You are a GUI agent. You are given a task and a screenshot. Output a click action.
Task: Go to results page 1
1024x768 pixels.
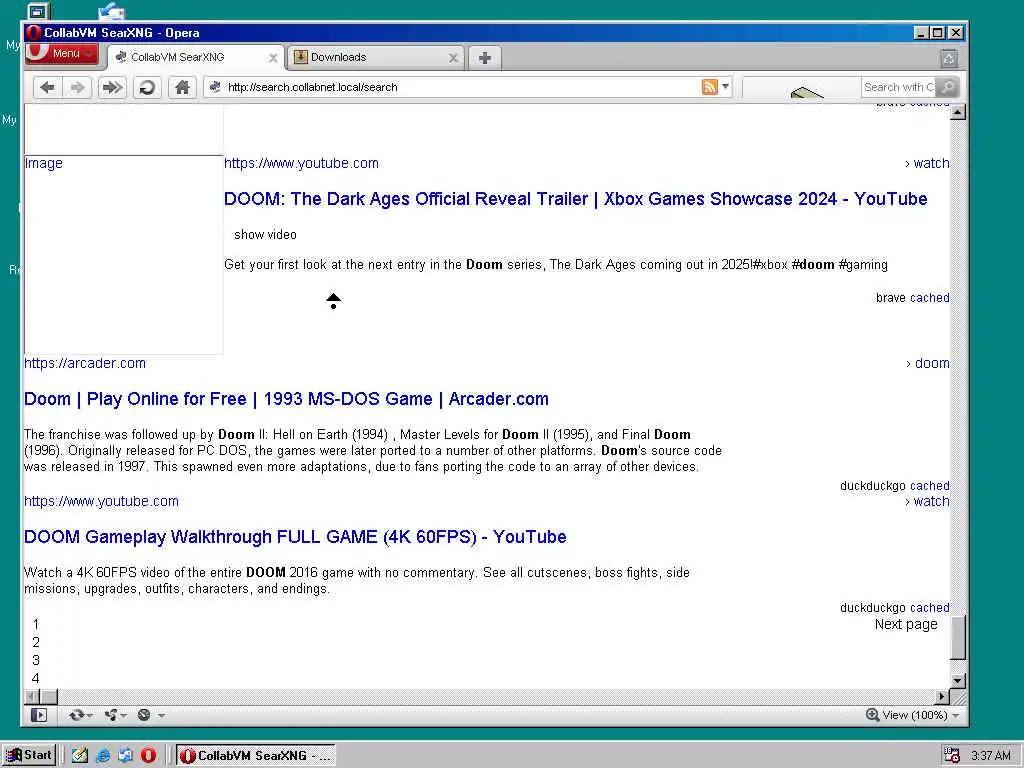[x=36, y=624]
